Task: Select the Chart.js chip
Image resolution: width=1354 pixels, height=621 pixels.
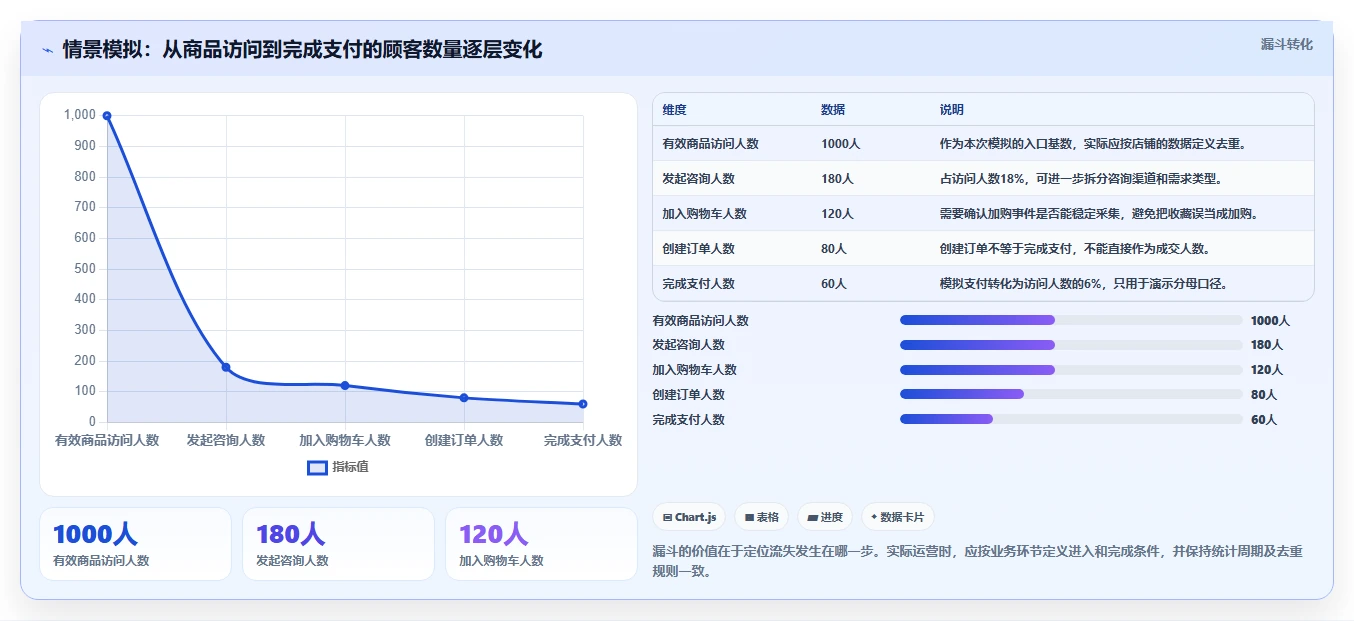Action: click(x=689, y=517)
